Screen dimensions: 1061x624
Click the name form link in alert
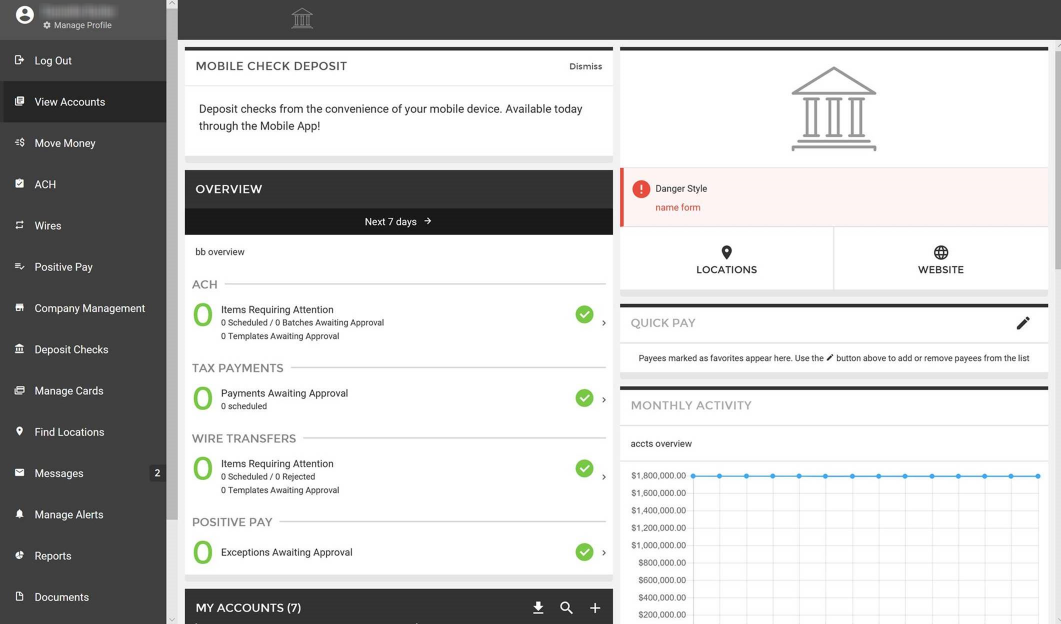(x=677, y=208)
